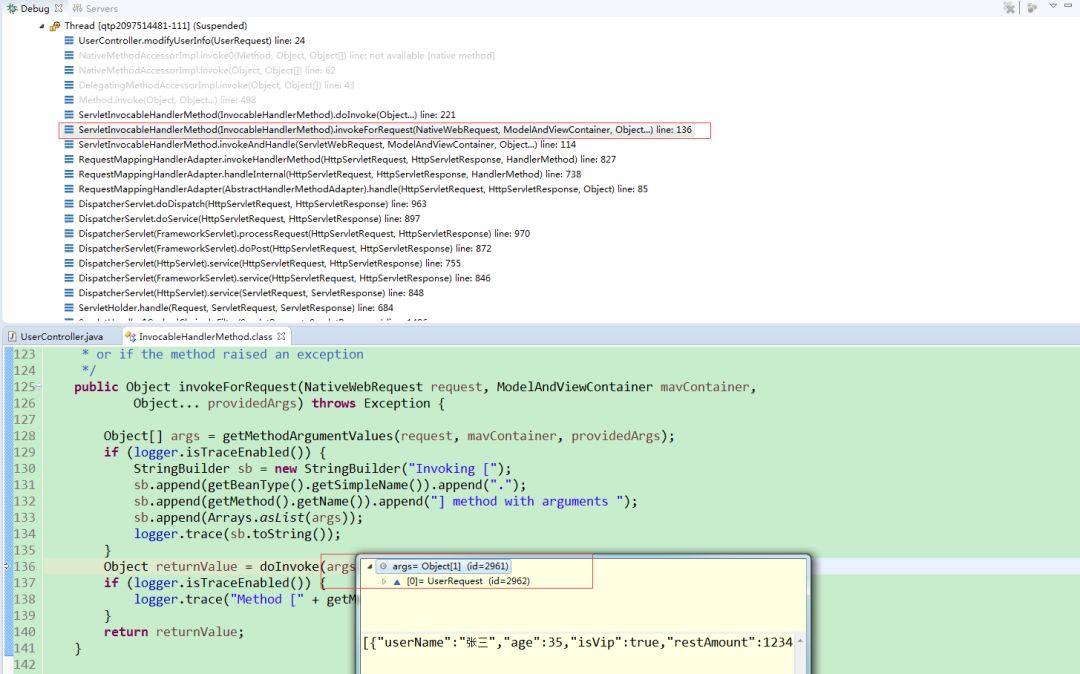Click the JSON userName detail text in popup
The image size is (1080, 674).
click(577, 642)
